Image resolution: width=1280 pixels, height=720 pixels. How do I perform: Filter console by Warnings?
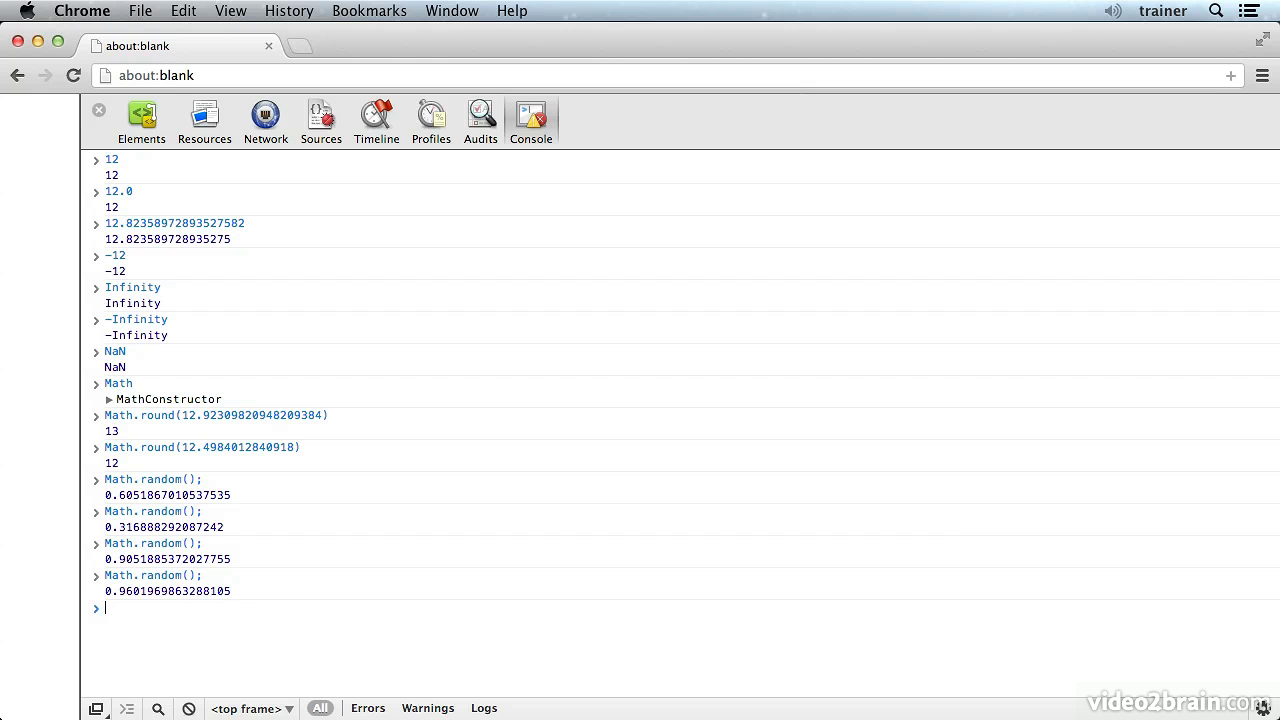428,708
